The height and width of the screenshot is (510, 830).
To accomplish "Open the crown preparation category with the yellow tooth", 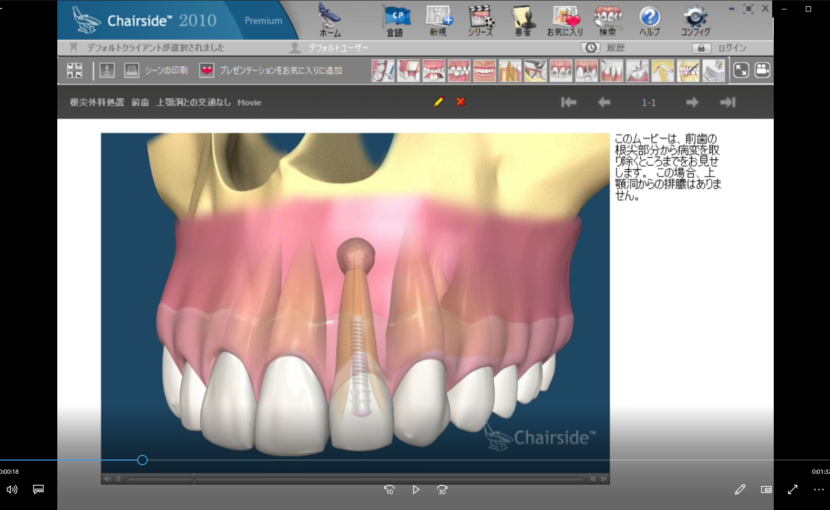I will point(408,70).
